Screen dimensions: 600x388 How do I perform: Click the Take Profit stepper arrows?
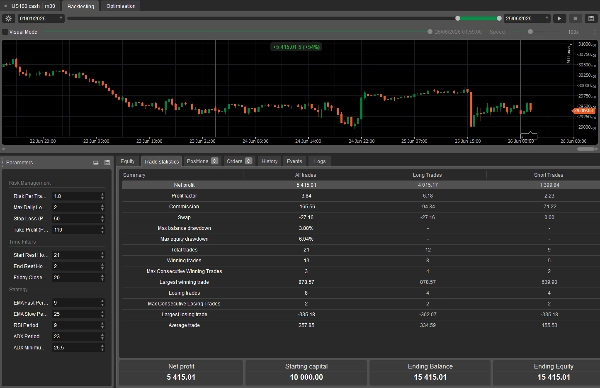coord(102,230)
